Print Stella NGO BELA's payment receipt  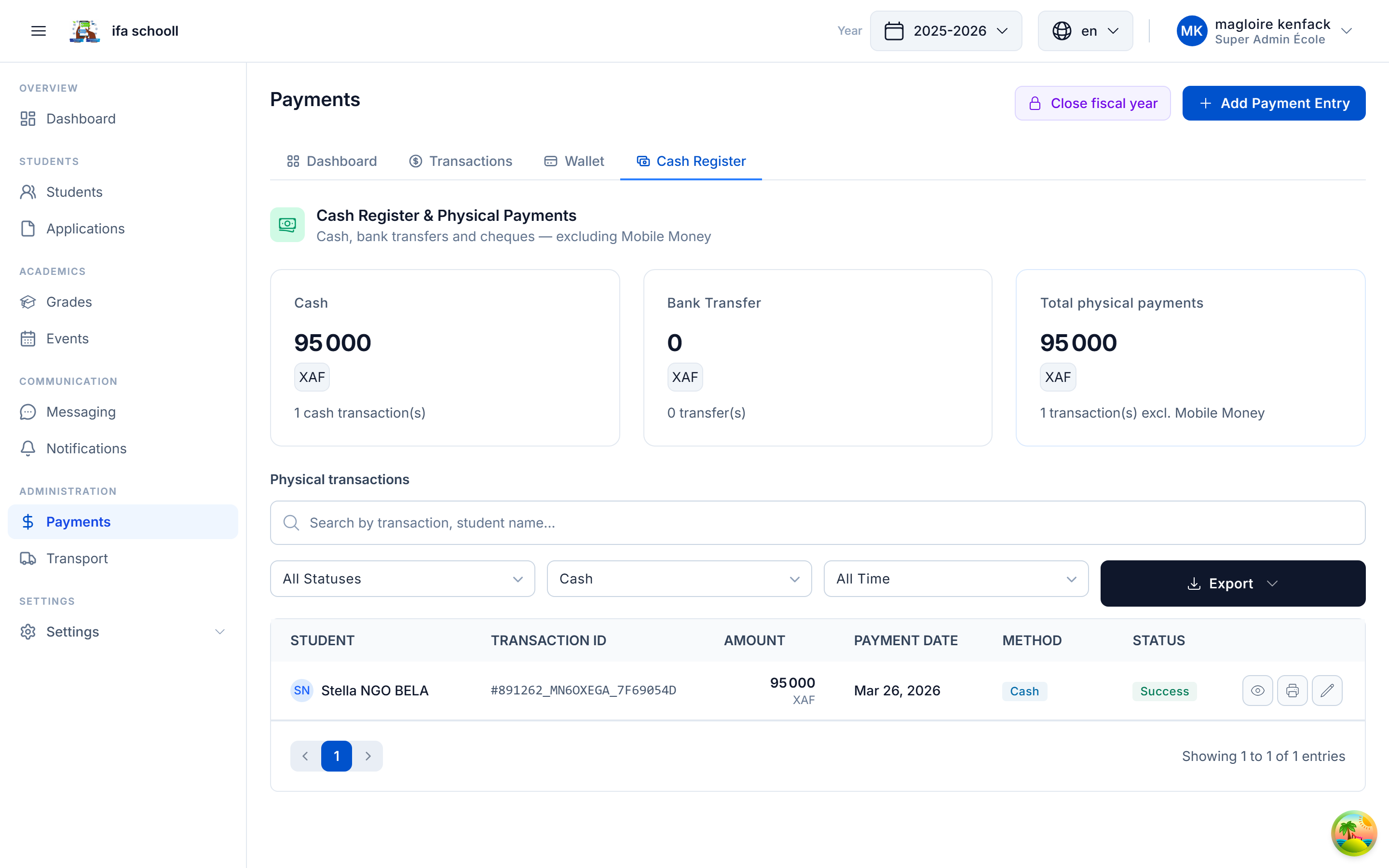click(1293, 690)
